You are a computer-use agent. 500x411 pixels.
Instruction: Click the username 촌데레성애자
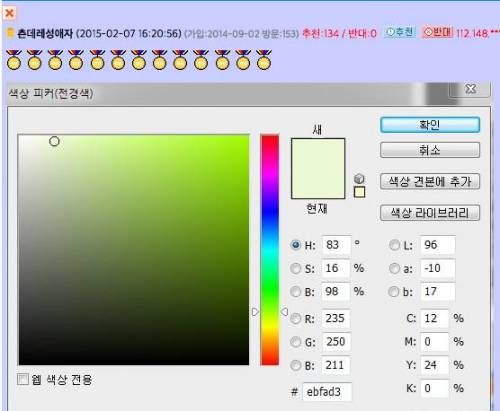click(45, 33)
